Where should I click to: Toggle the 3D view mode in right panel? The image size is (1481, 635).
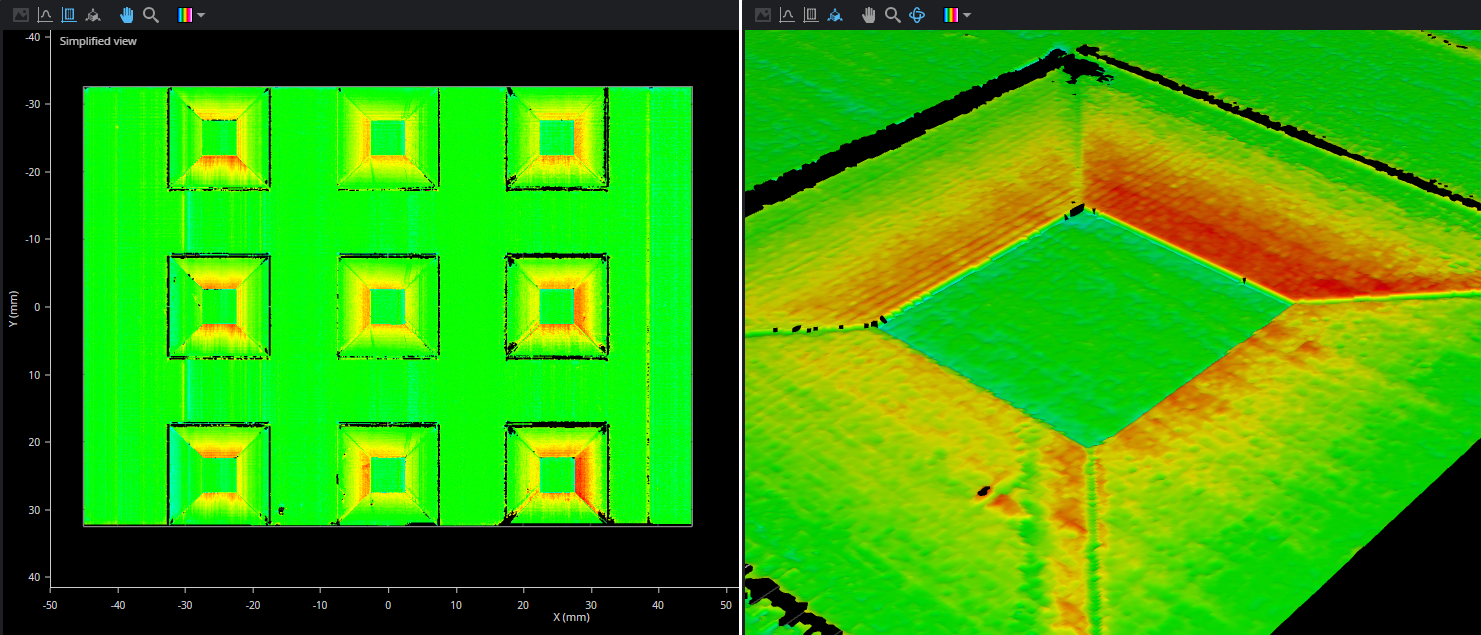[835, 15]
